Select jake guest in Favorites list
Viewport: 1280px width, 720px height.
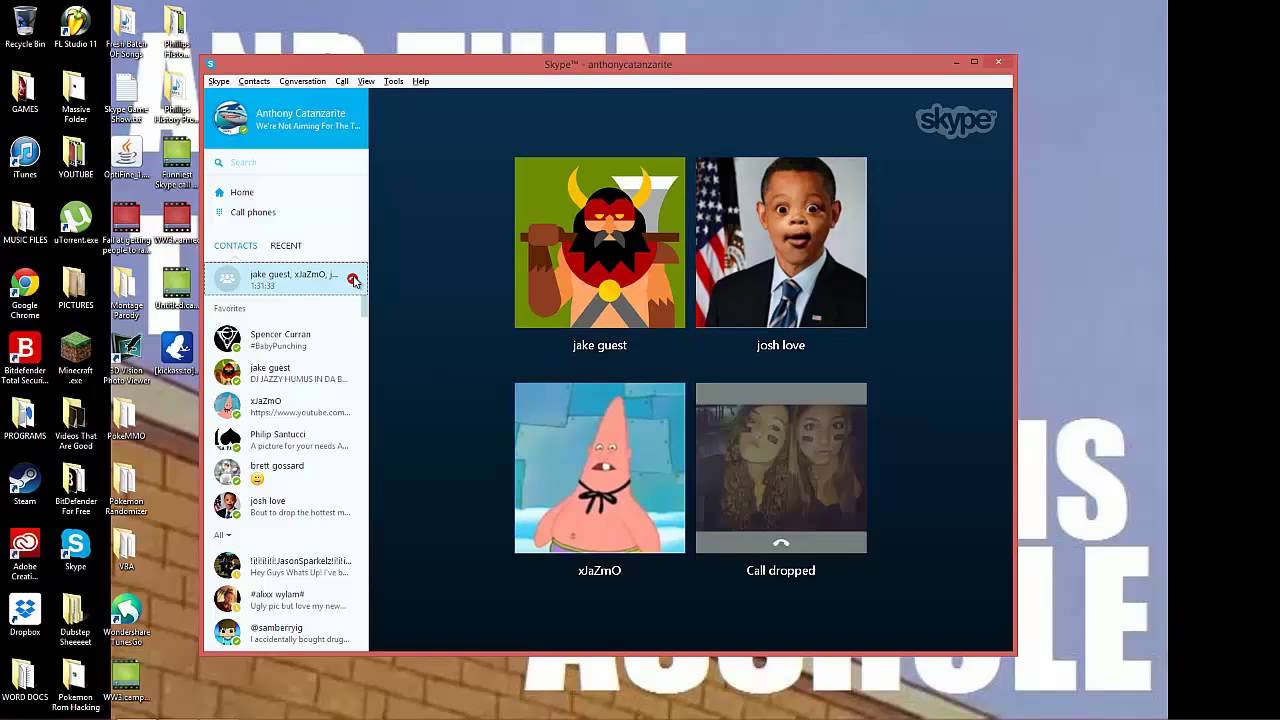(286, 373)
